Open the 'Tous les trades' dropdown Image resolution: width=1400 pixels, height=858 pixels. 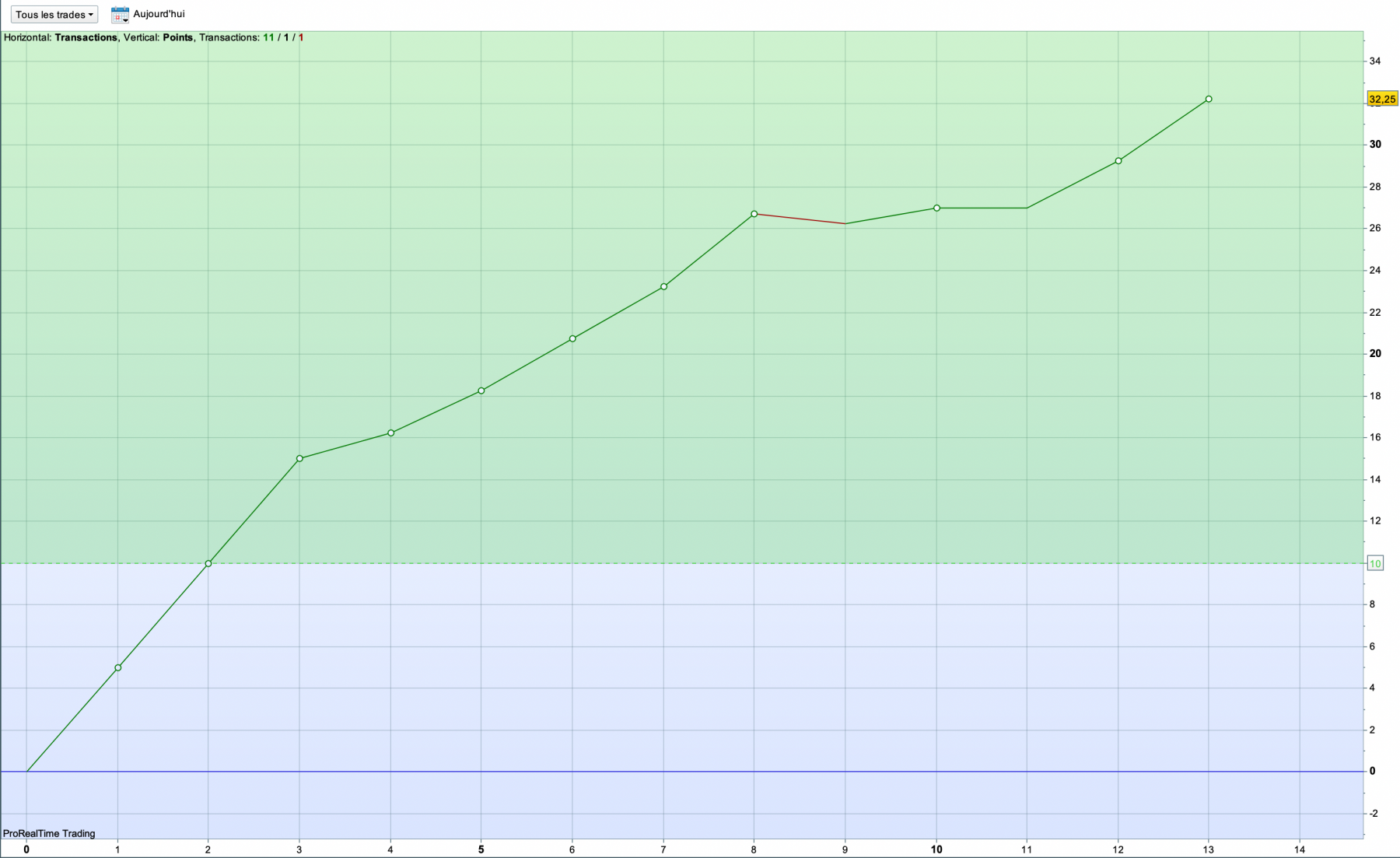point(54,15)
